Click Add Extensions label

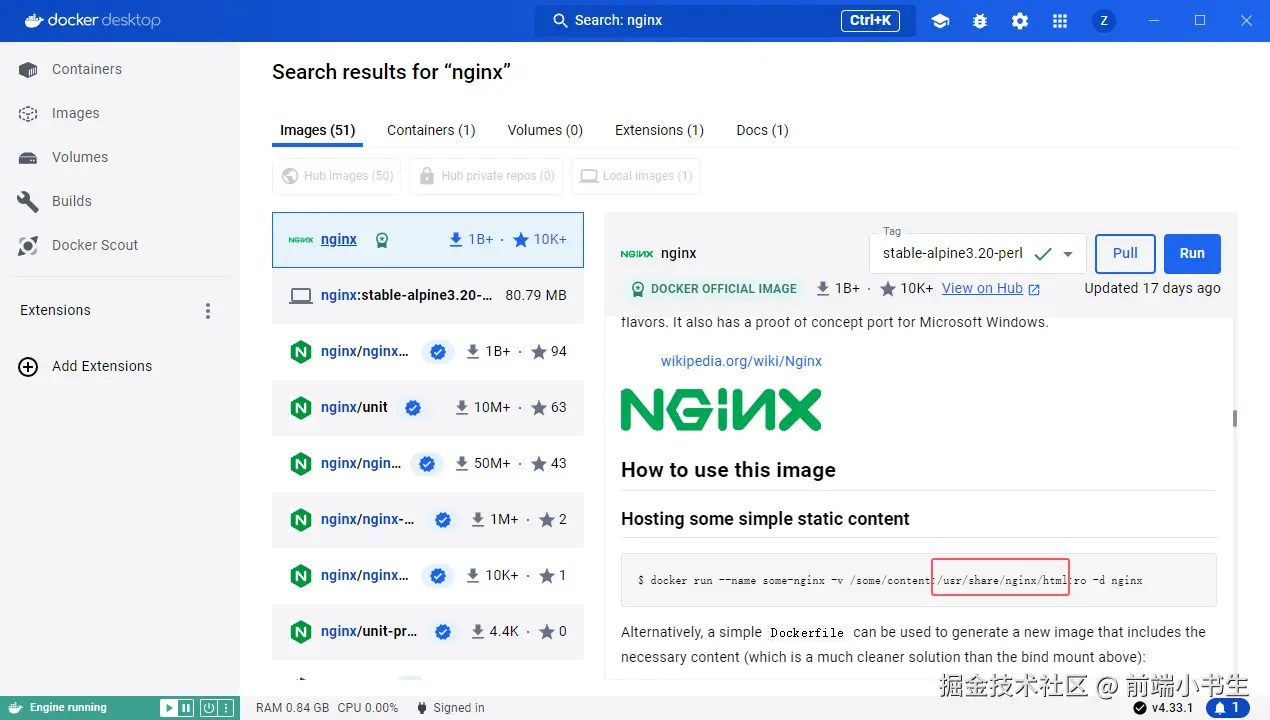point(102,367)
